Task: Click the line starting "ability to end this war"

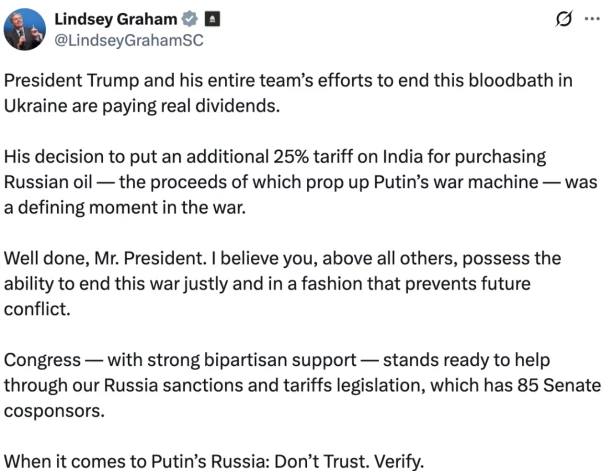Action: tap(267, 284)
